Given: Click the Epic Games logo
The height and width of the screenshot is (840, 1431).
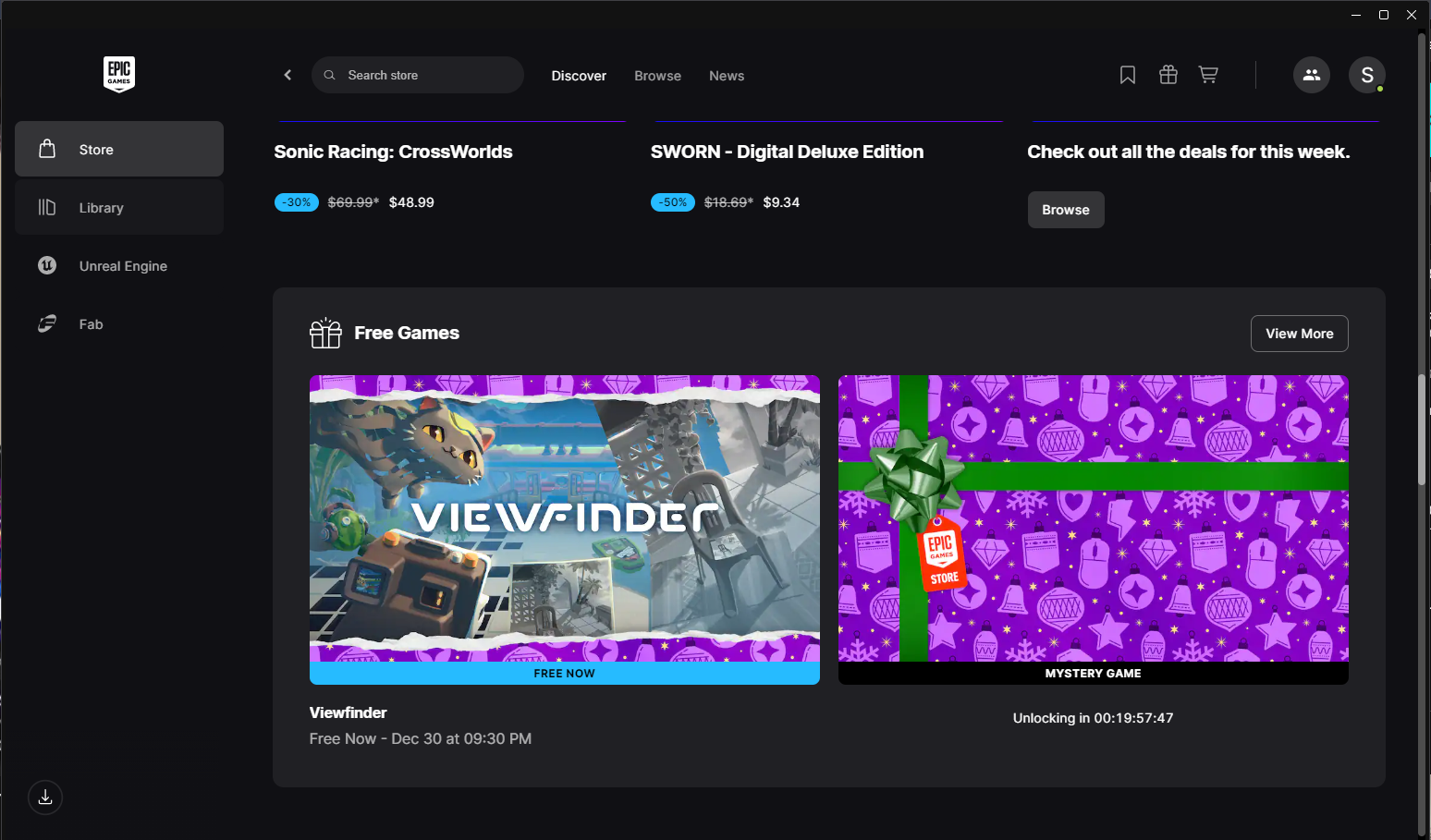Looking at the screenshot, I should (x=118, y=74).
